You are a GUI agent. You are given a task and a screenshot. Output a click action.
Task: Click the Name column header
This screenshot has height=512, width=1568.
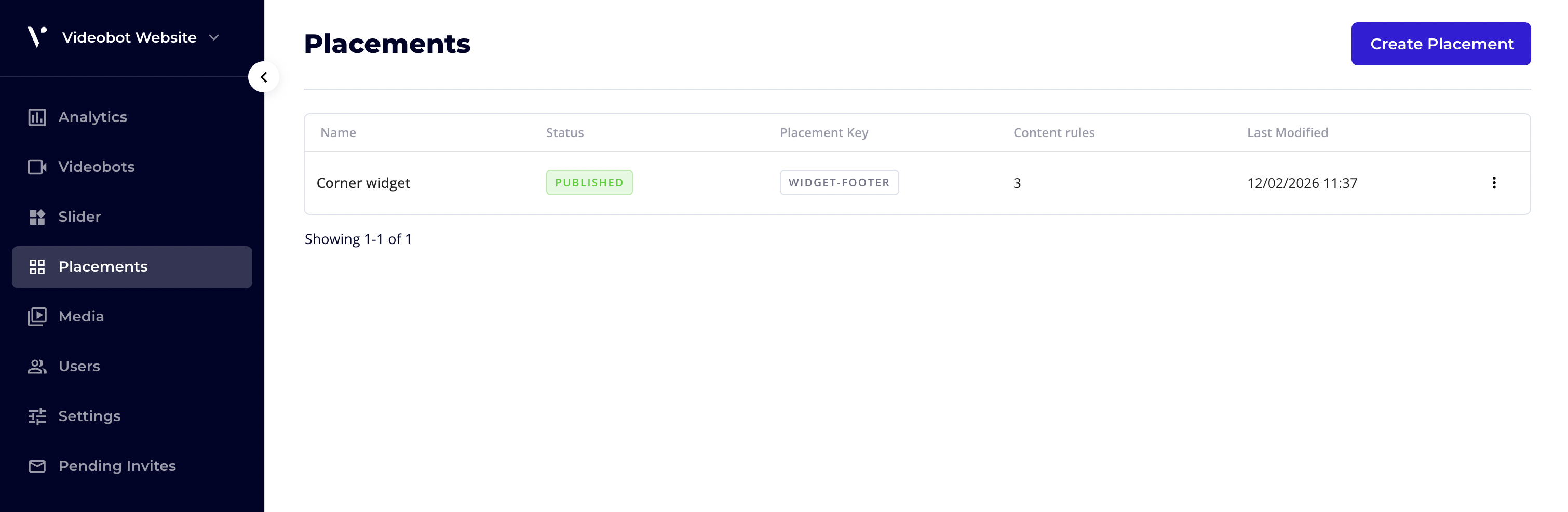tap(339, 133)
